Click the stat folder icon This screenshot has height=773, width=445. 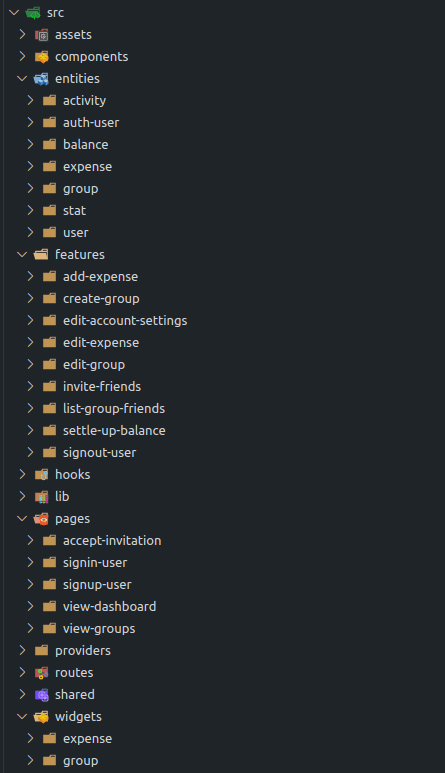49,211
